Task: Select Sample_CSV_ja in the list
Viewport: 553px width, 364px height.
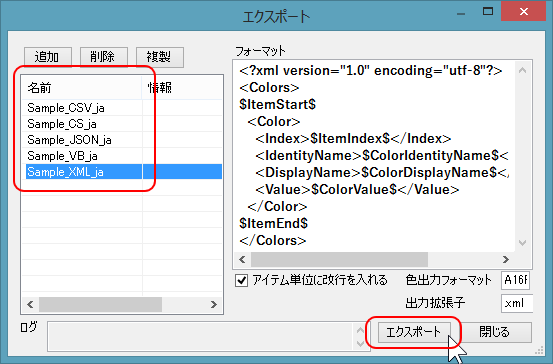Action: (122, 108)
